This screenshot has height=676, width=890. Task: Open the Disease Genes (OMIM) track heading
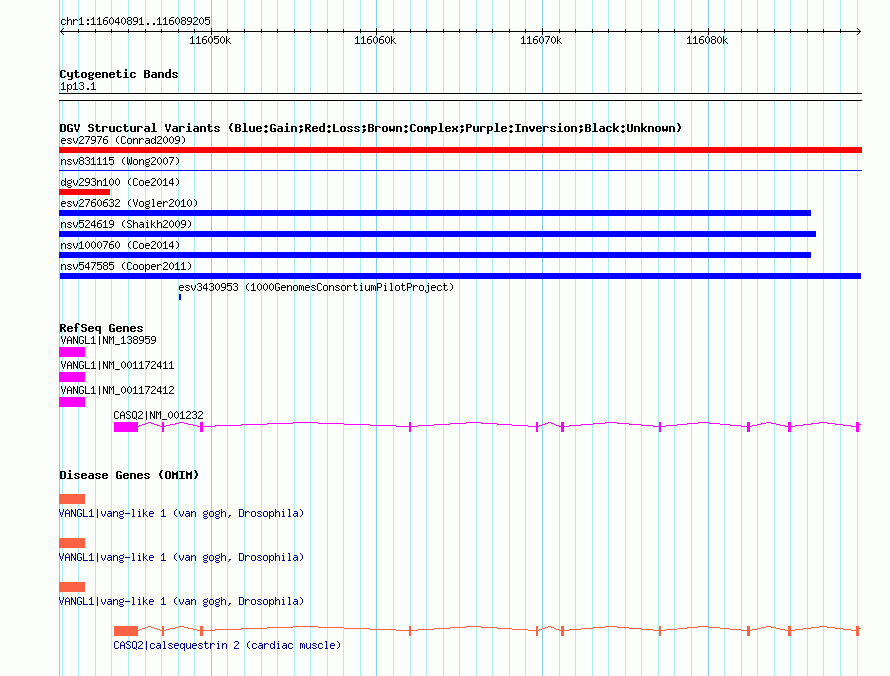(128, 475)
